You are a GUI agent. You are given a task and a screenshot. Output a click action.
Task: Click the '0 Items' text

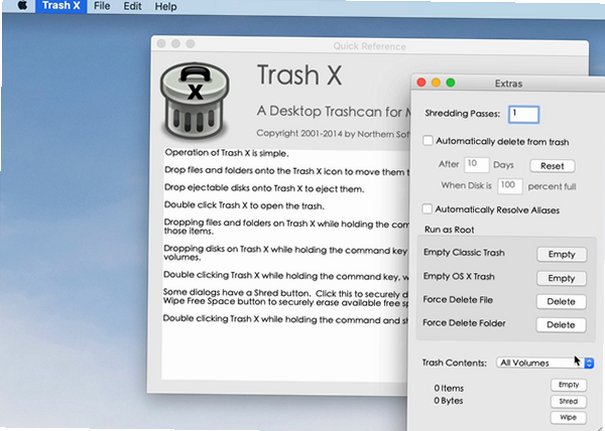pos(449,388)
